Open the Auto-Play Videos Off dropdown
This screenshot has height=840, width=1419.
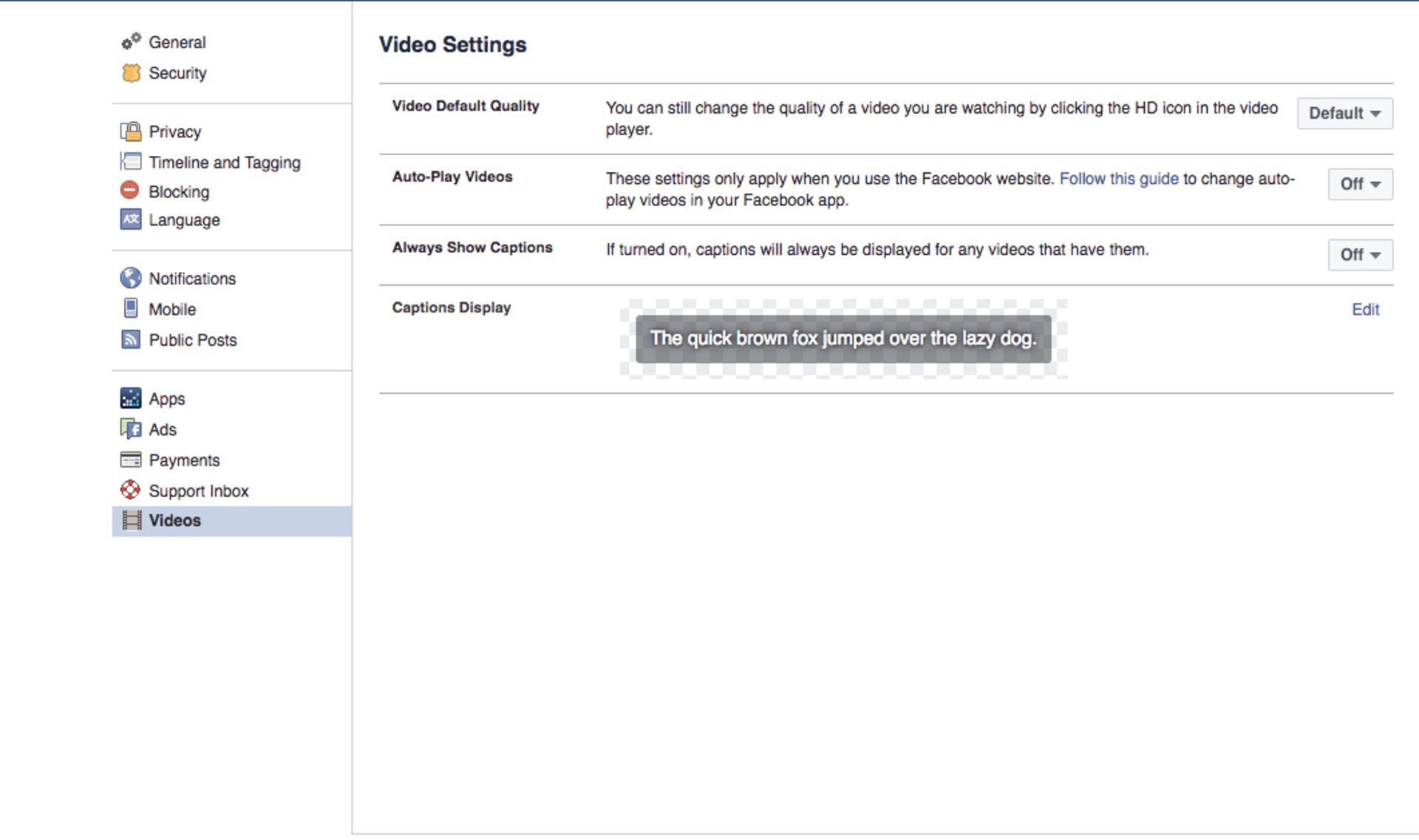(1360, 184)
